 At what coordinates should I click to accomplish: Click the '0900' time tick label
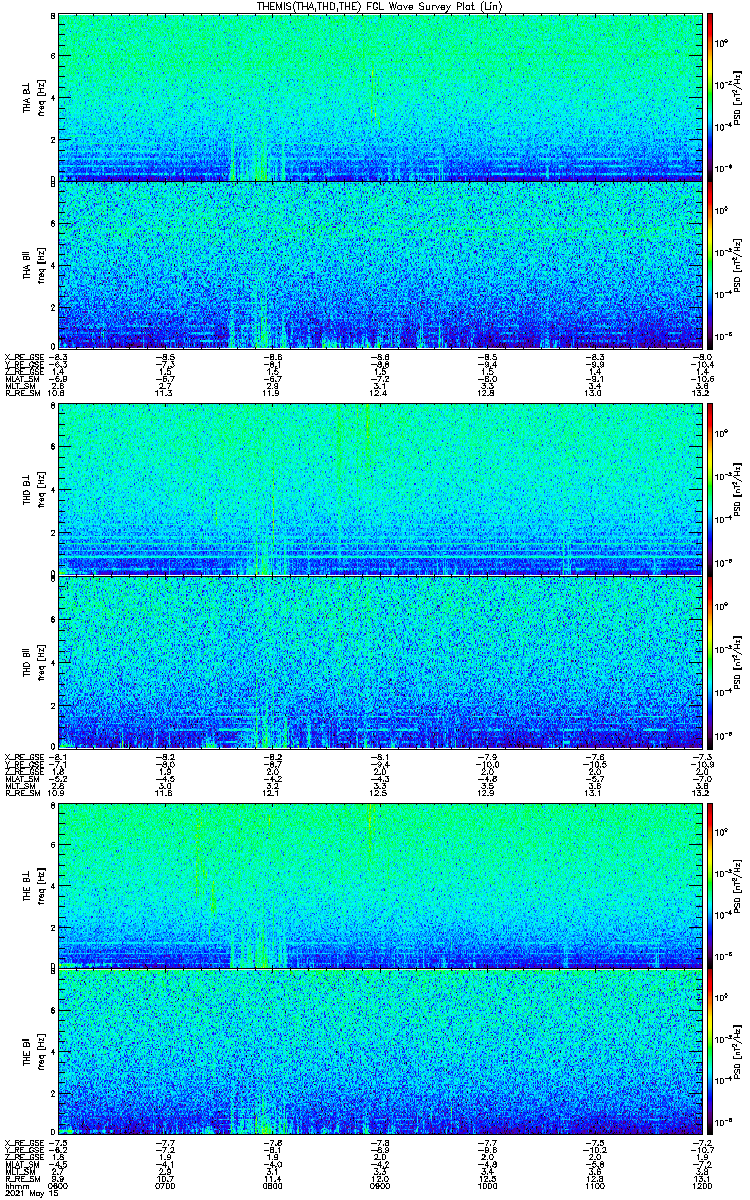coord(380,1186)
